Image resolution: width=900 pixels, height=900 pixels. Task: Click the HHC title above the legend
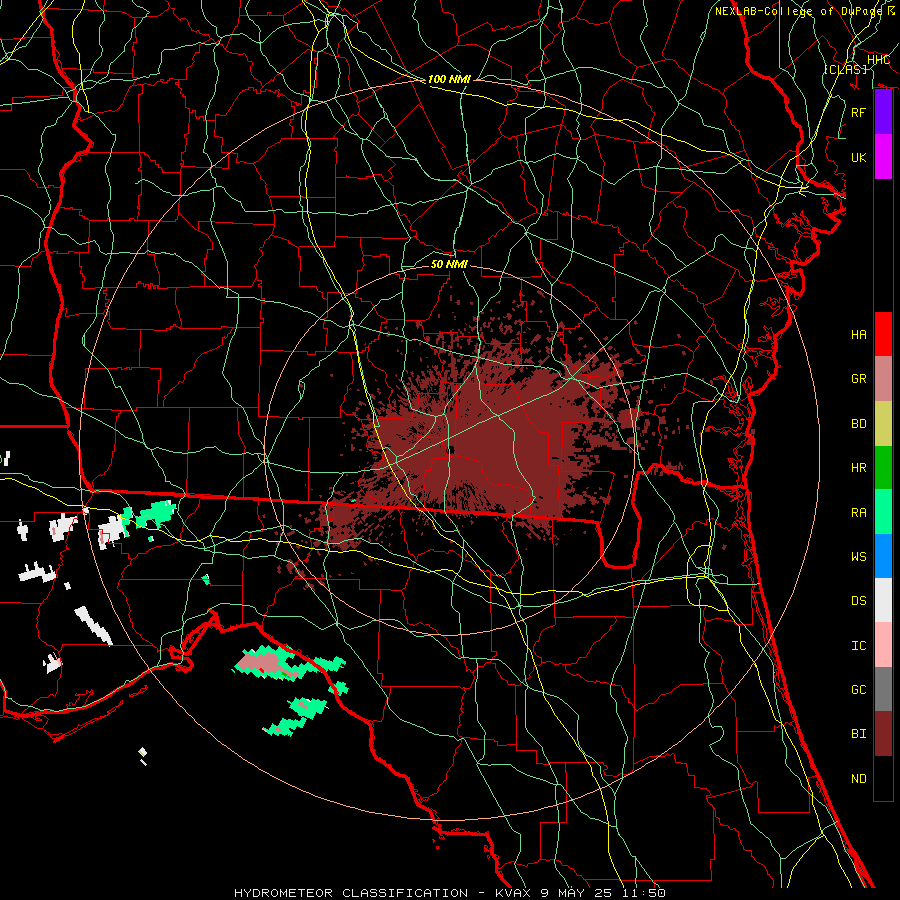pyautogui.click(x=878, y=60)
